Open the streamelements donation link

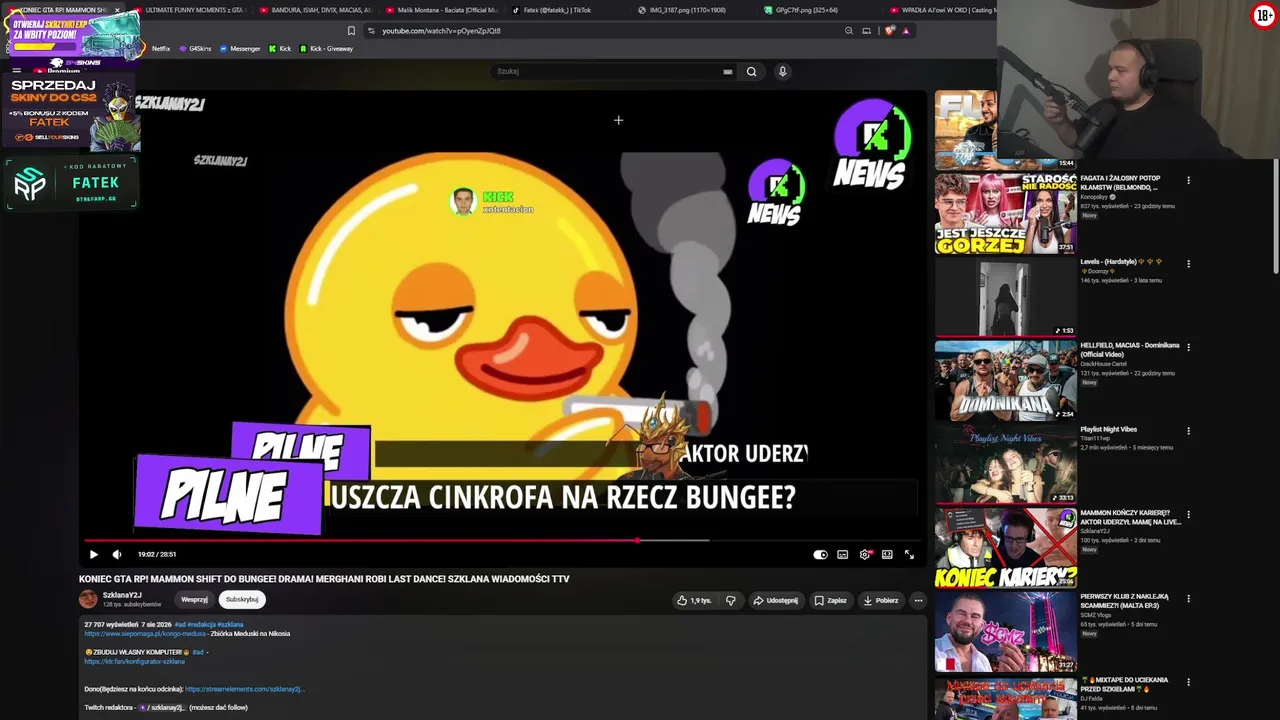(244, 689)
